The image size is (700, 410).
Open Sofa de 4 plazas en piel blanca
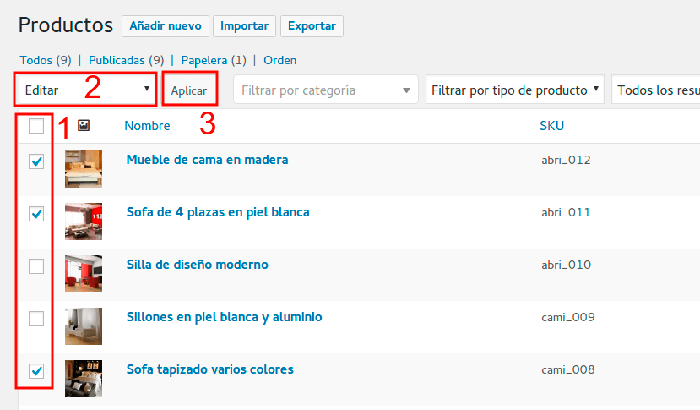(218, 212)
